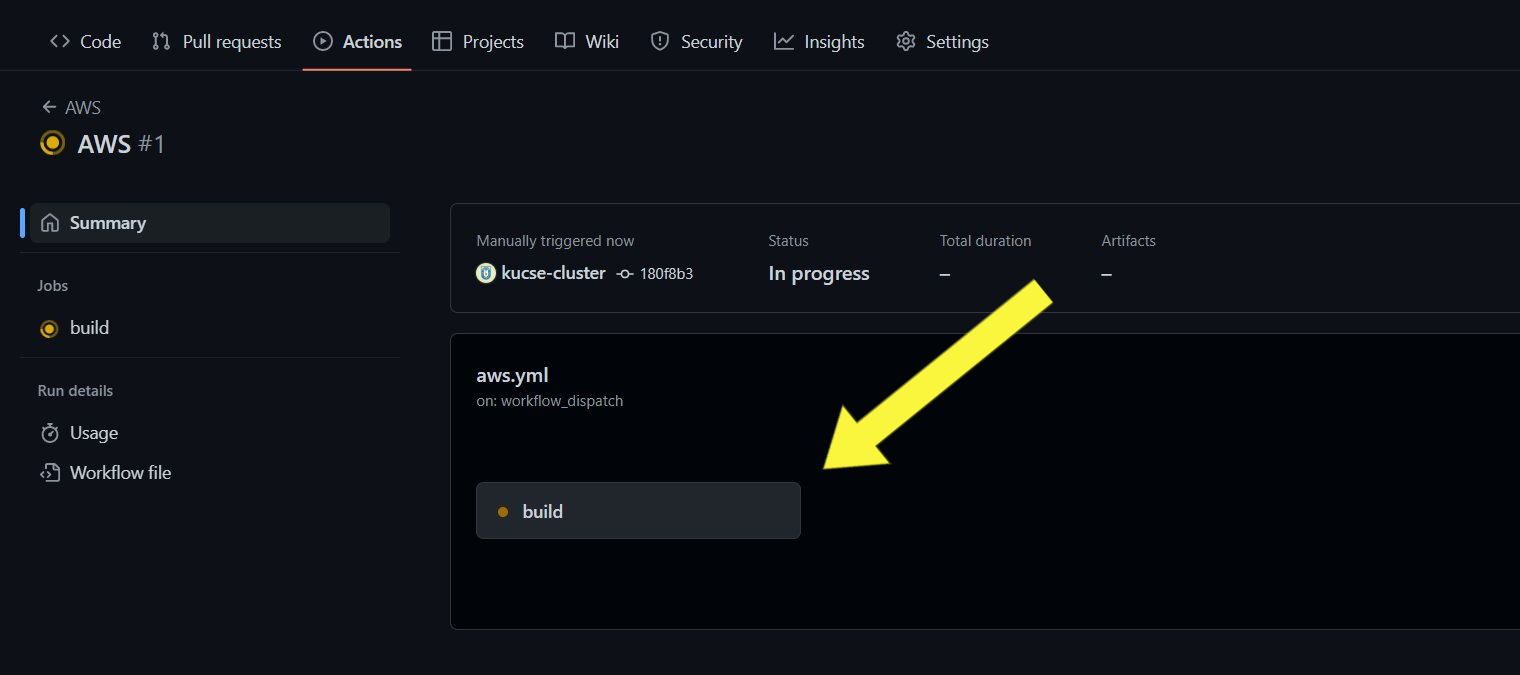Go to the Pull requests tab
Image resolution: width=1520 pixels, height=675 pixels.
pos(216,41)
